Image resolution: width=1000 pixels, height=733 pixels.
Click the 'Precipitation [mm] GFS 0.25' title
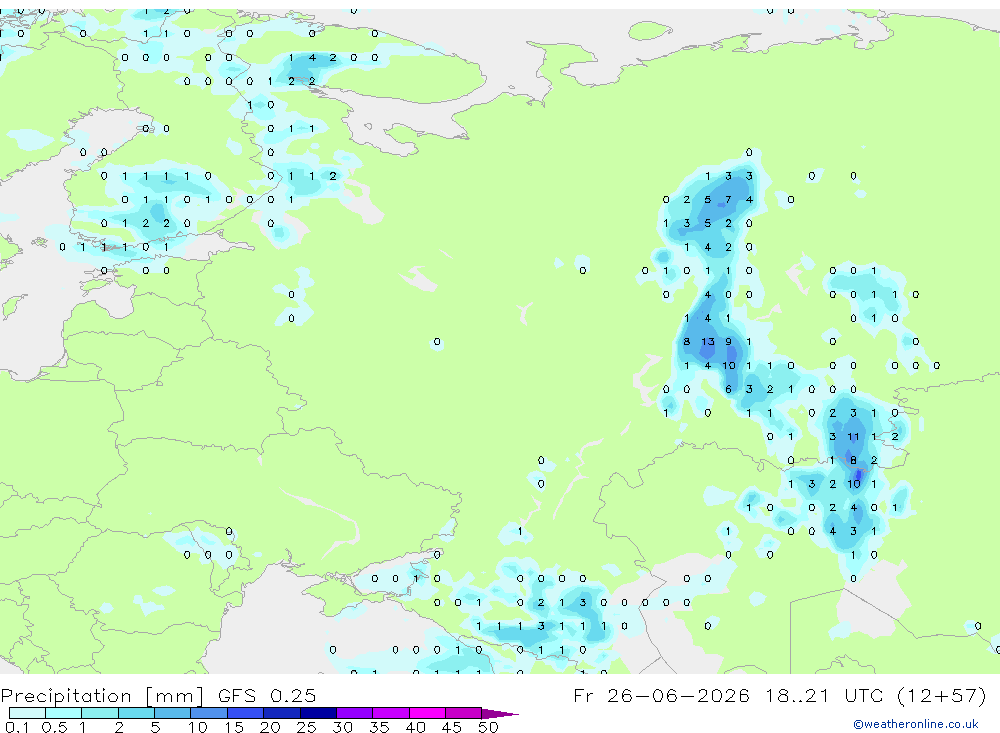tap(158, 695)
